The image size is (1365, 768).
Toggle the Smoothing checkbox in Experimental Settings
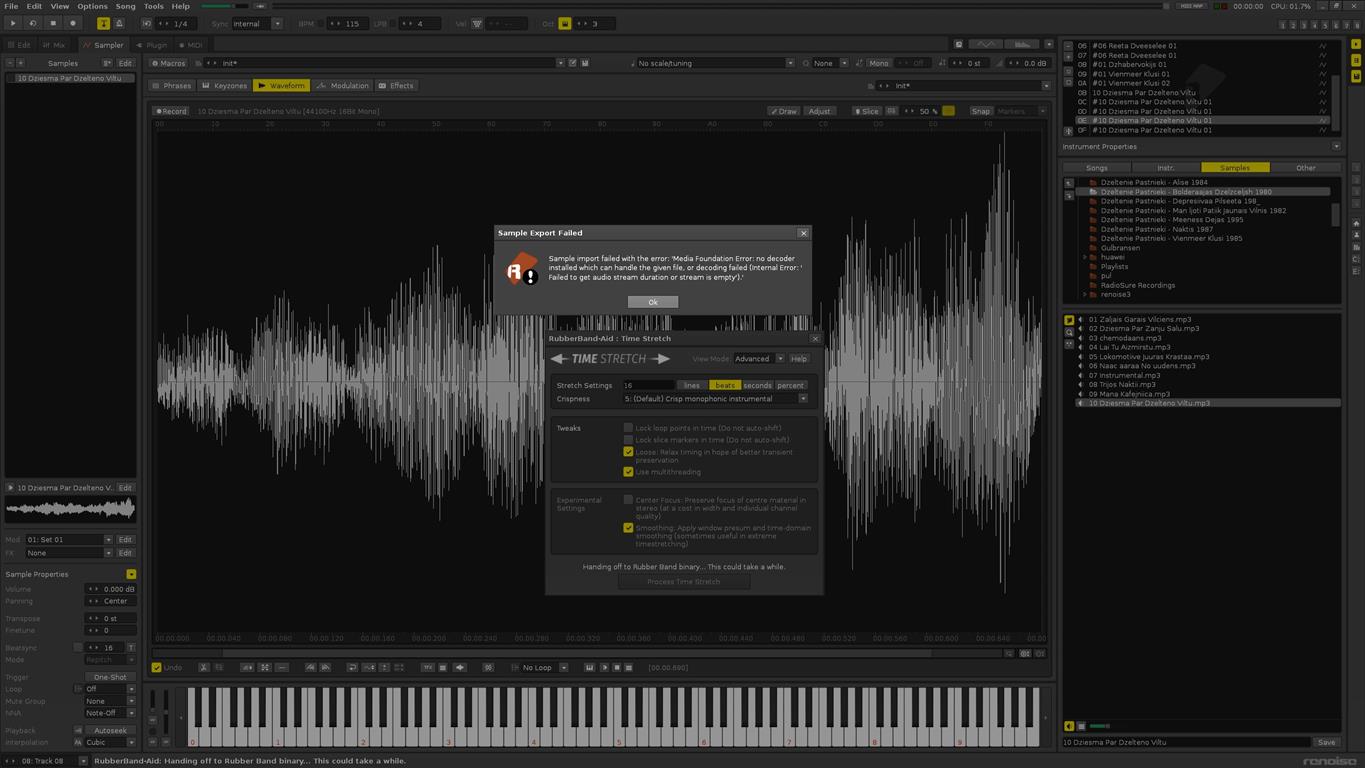(x=628, y=528)
